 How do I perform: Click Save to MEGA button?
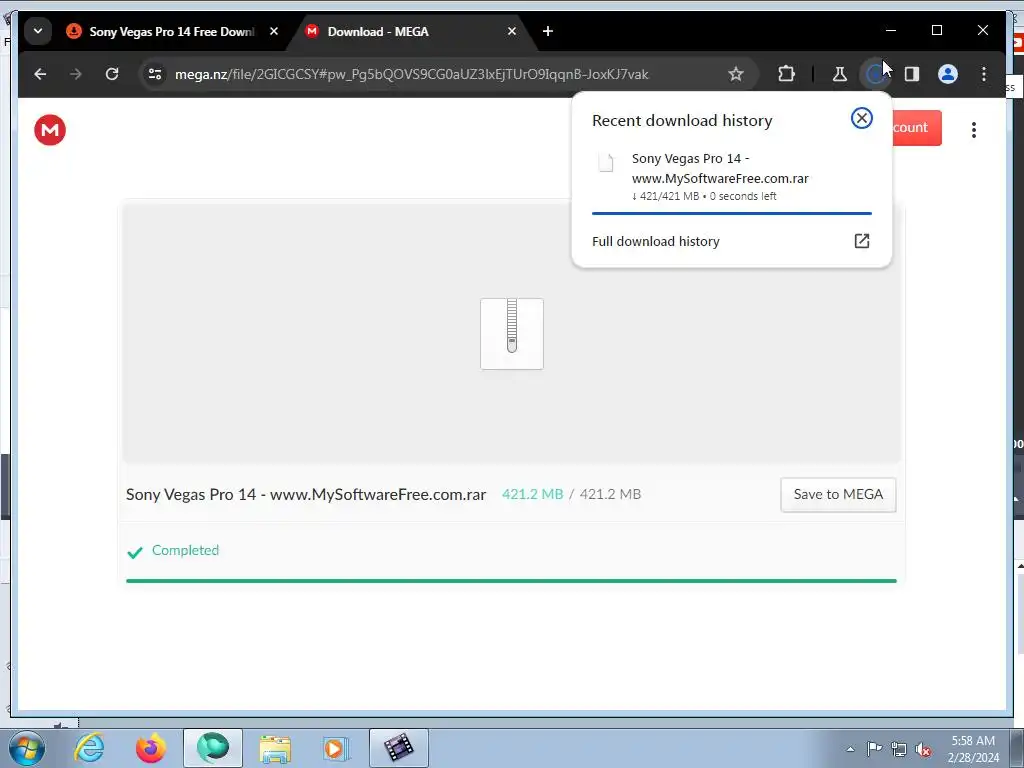pos(838,494)
